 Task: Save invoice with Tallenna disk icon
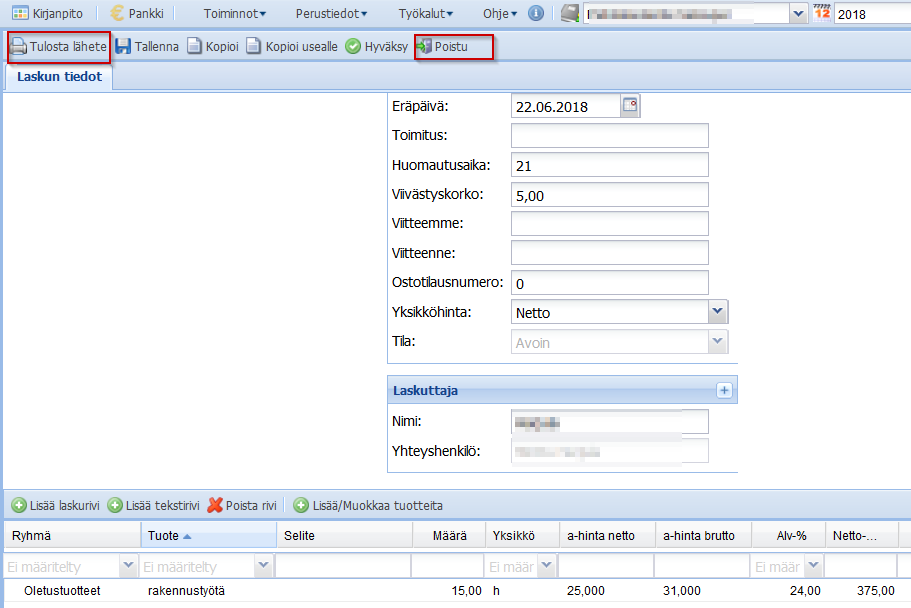pos(123,47)
